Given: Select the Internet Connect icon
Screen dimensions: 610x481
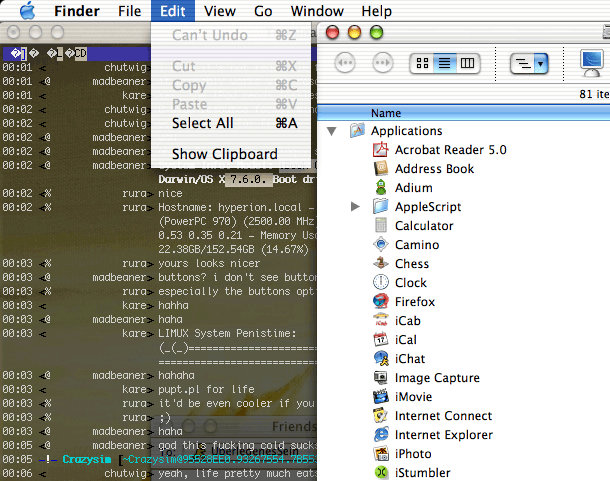Looking at the screenshot, I should click(381, 415).
